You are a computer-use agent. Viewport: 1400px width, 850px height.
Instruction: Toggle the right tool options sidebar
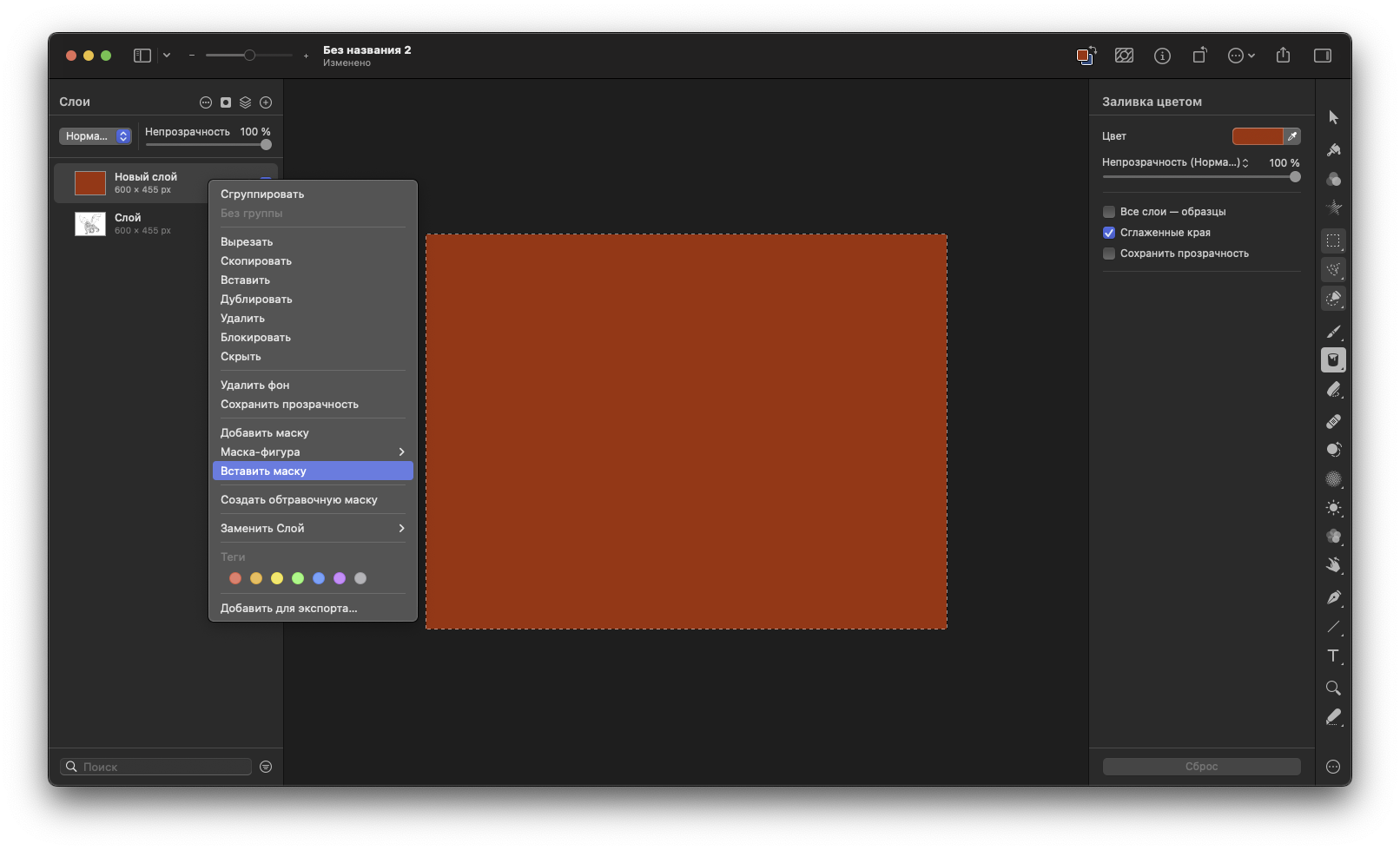(1322, 56)
